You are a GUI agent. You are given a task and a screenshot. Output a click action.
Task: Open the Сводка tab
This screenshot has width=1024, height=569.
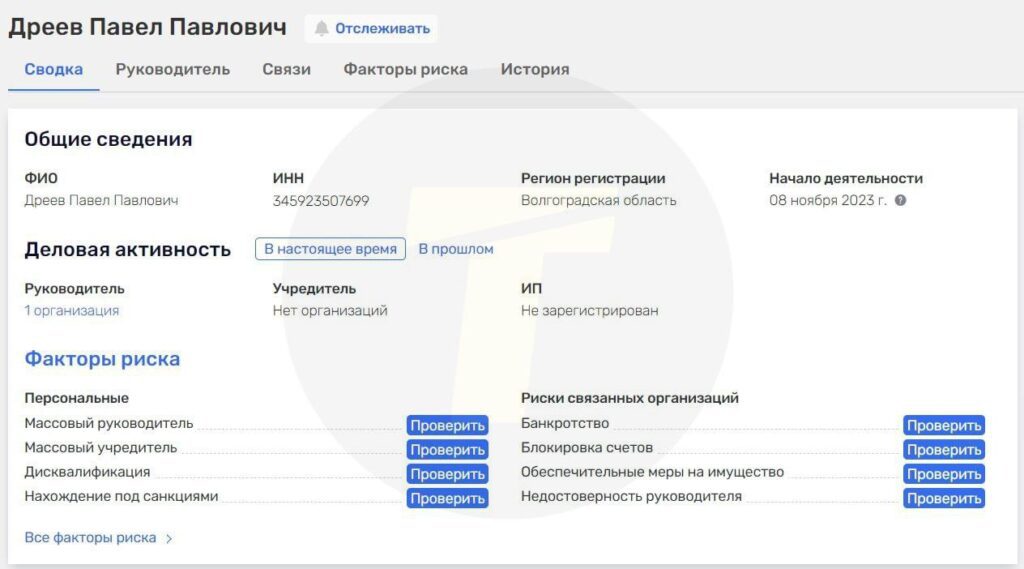point(53,69)
